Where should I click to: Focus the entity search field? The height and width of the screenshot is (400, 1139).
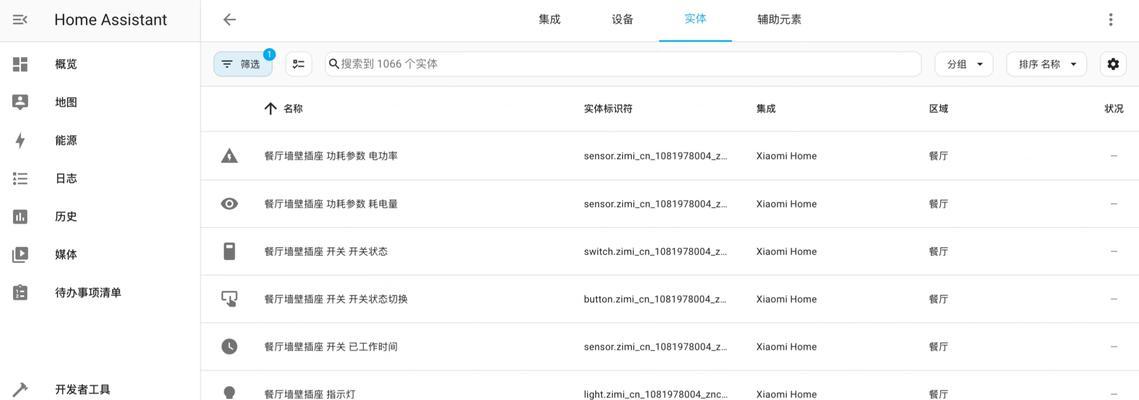pyautogui.click(x=623, y=64)
